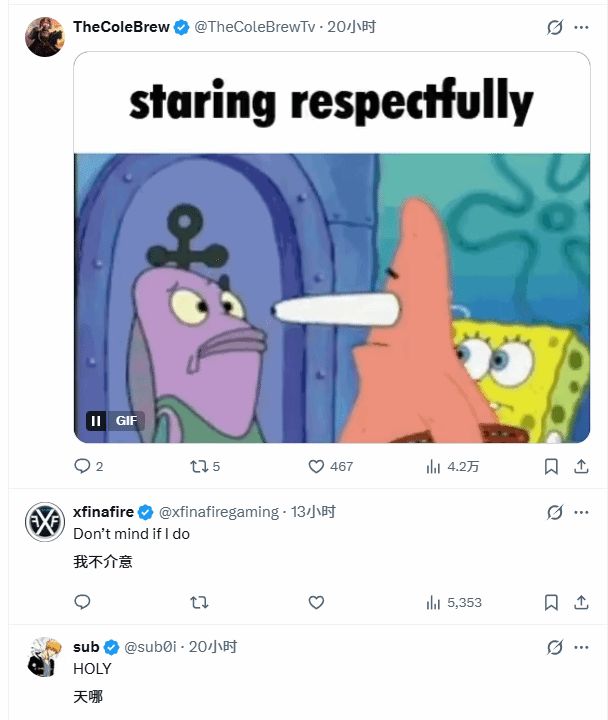The height and width of the screenshot is (720, 608).
Task: Like TheColeBrew's tweet with 467 likes
Action: tap(316, 466)
